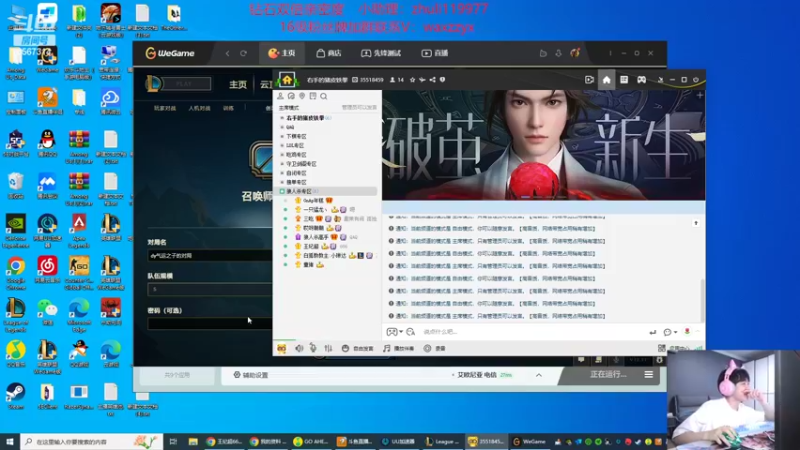Screen dimensions: 800x450
Task: Open WeGame 主页 home tab
Action: pos(282,53)
